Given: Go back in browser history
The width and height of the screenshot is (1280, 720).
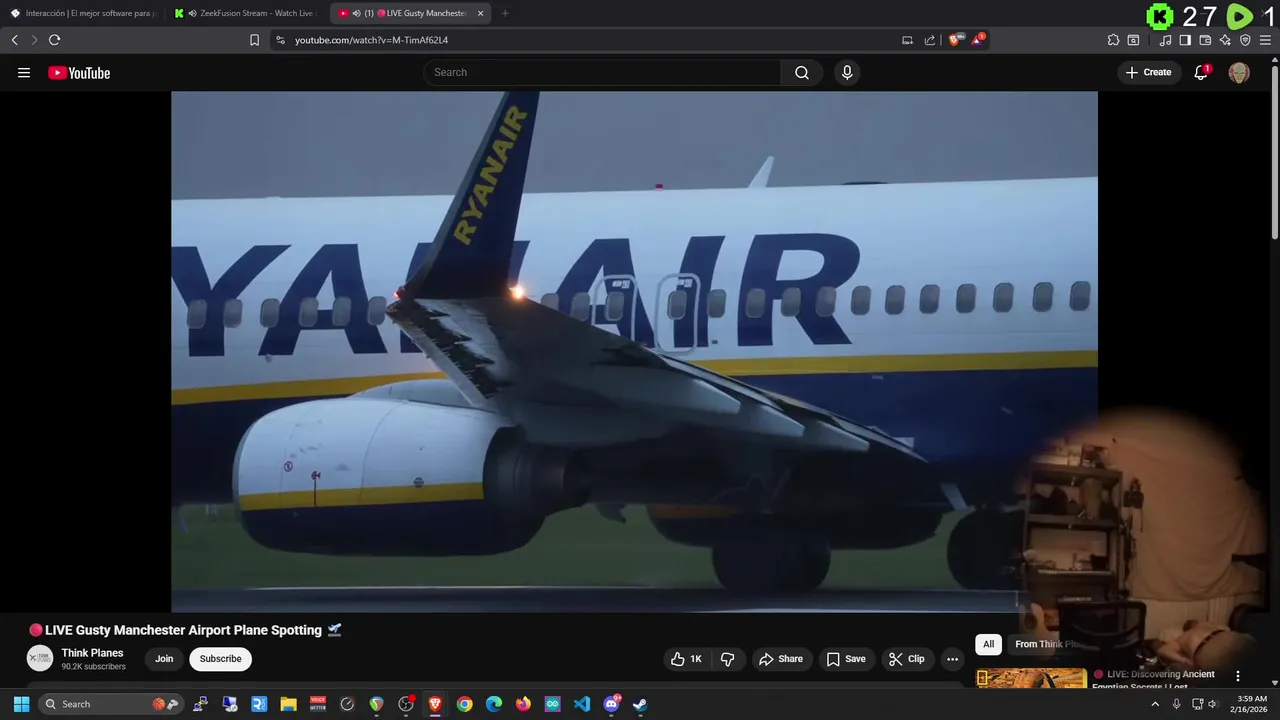Looking at the screenshot, I should point(15,40).
